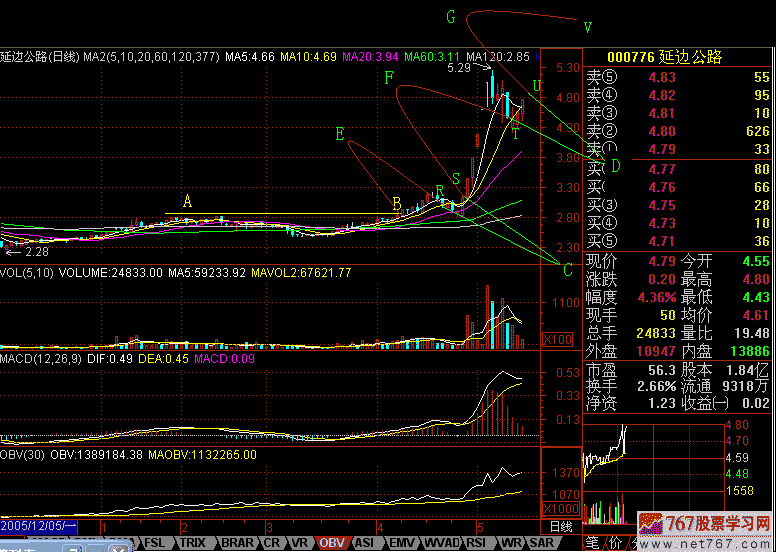Open the 价 price distribution tab

[x=617, y=542]
